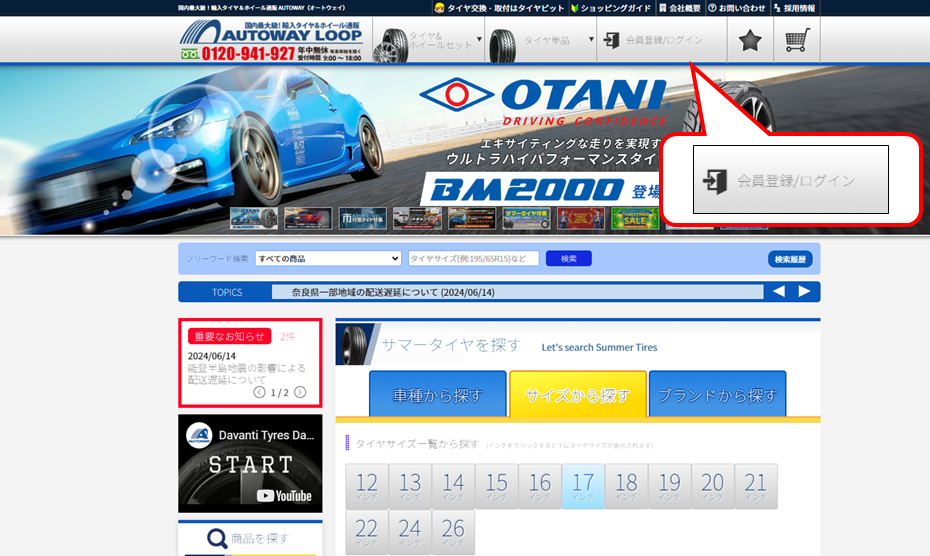Select 22 inch tire size
This screenshot has width=930, height=556.
click(x=367, y=532)
